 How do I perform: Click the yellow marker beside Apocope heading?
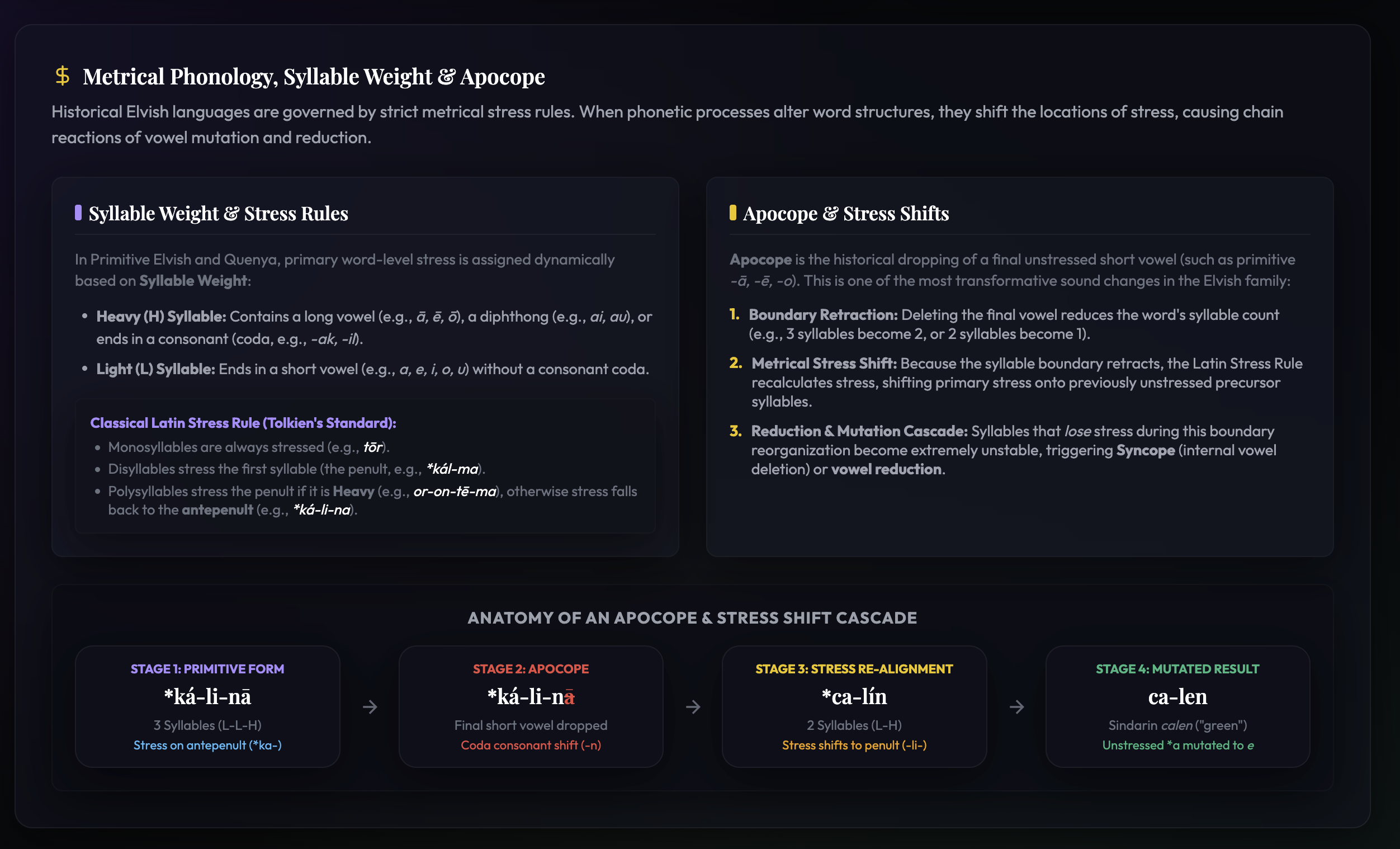tap(733, 213)
